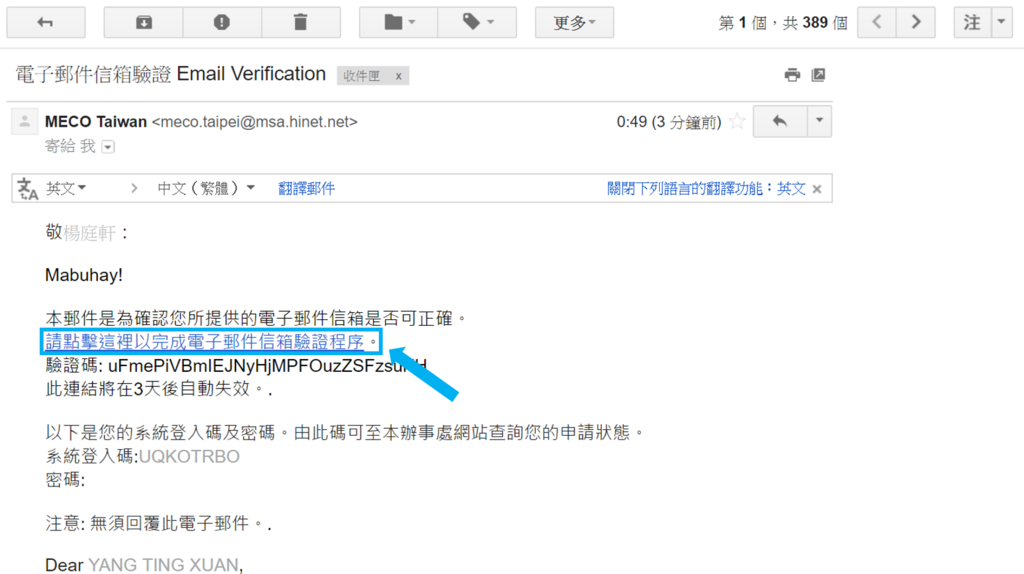Image resolution: width=1024 pixels, height=574 pixels.
Task: Print the message using the printer icon
Action: (792, 75)
